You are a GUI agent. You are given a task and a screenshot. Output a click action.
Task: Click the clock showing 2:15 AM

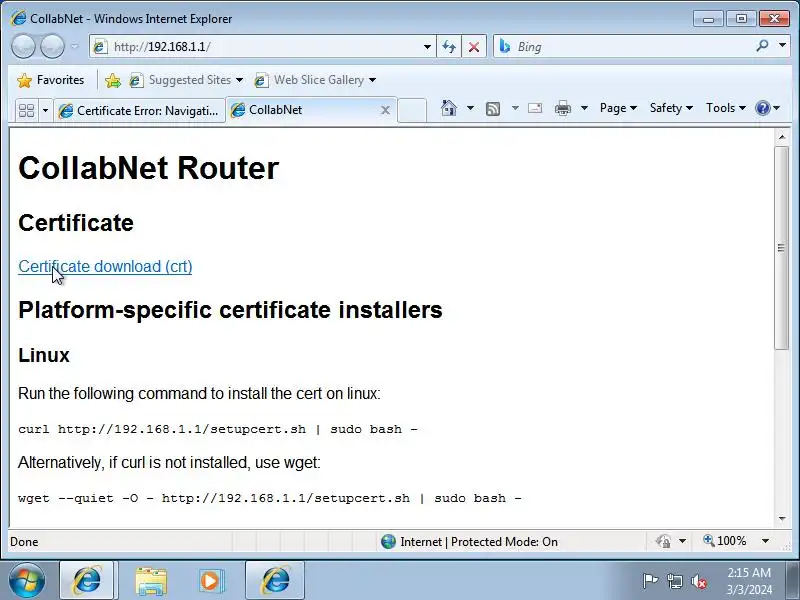(749, 581)
